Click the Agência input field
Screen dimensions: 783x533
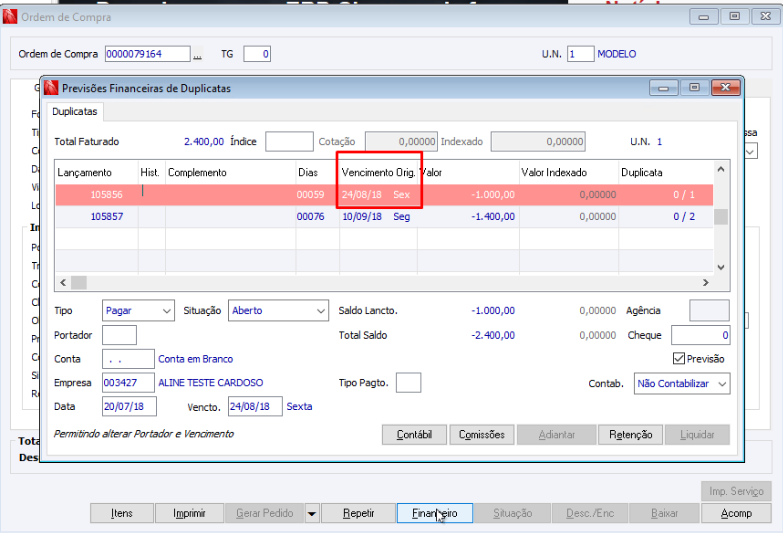tap(709, 310)
